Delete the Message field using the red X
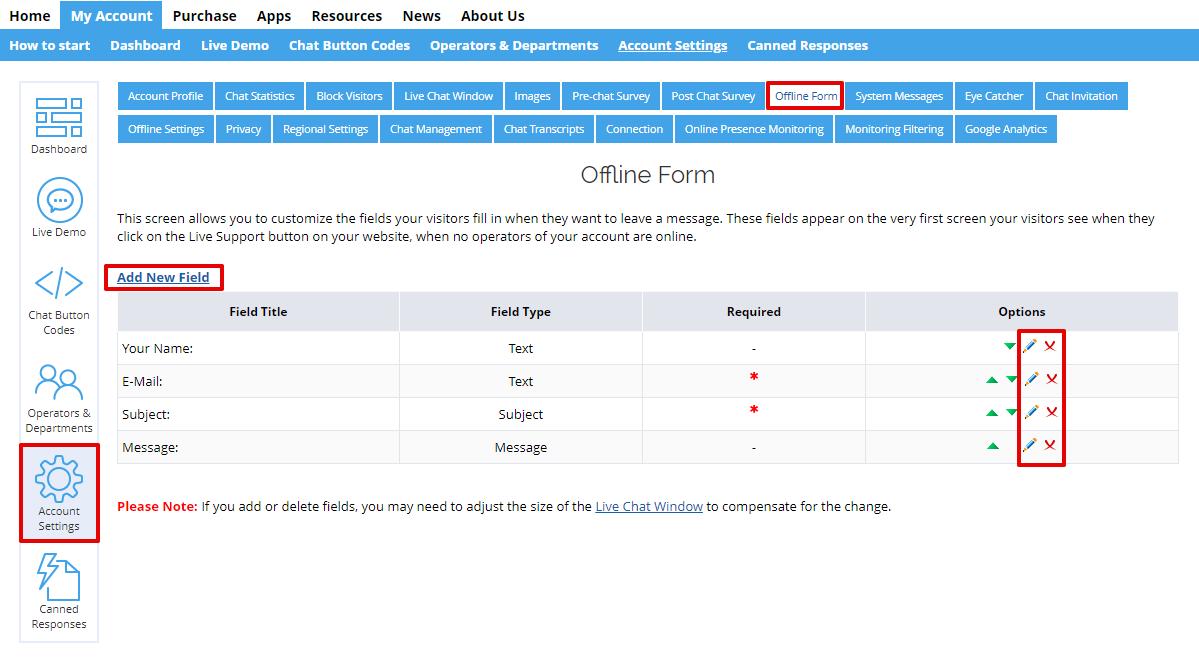Screen dimensions: 1199x663 pos(1051,446)
